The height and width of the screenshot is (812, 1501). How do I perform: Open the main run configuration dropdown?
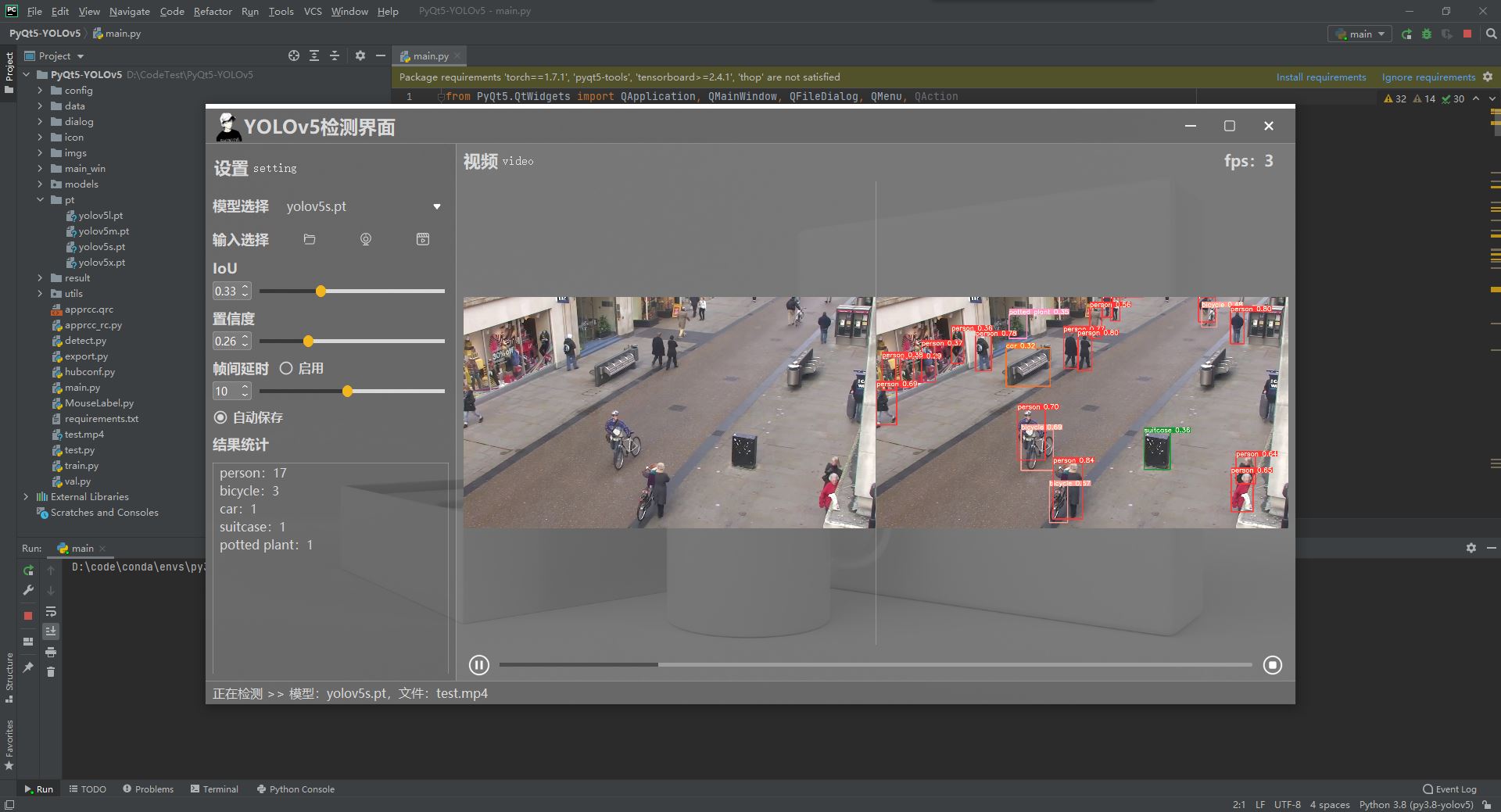[1361, 34]
